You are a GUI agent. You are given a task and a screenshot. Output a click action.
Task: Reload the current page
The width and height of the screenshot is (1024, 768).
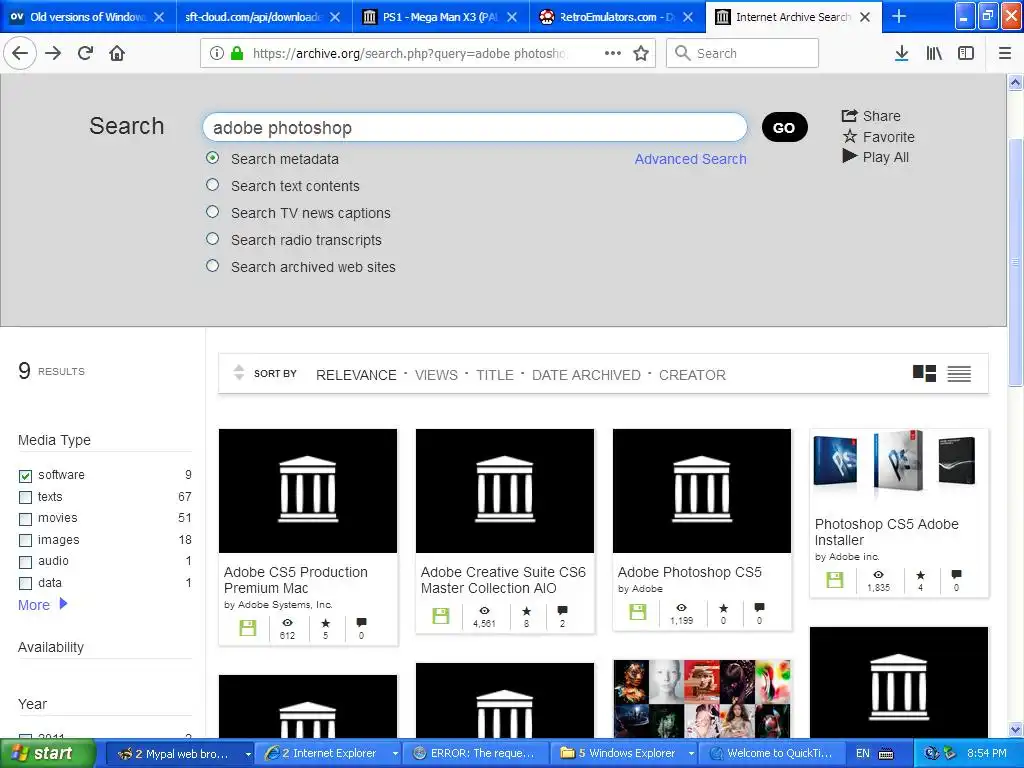(85, 53)
